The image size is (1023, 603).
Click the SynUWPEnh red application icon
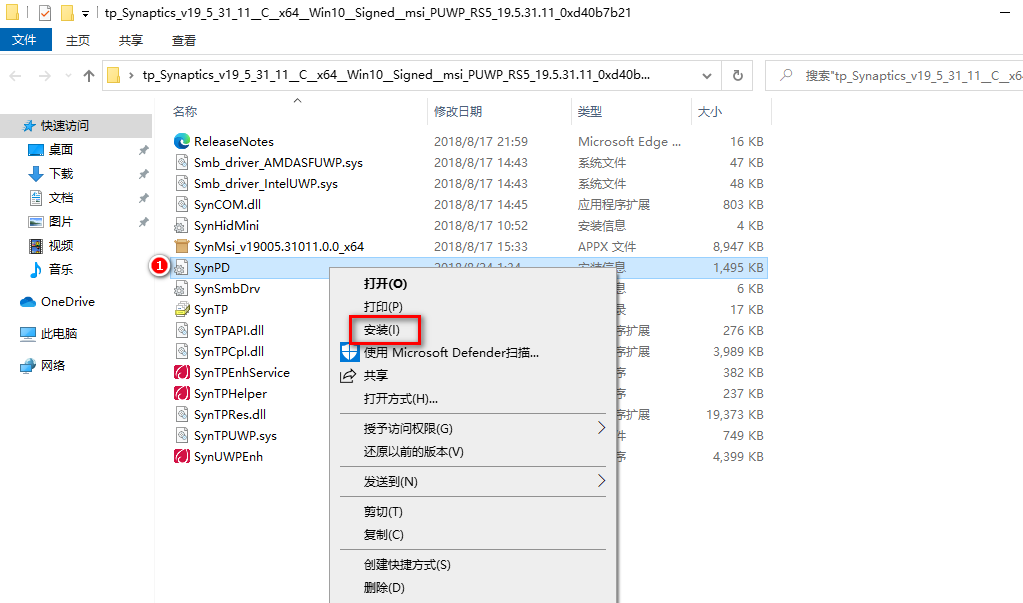click(181, 456)
